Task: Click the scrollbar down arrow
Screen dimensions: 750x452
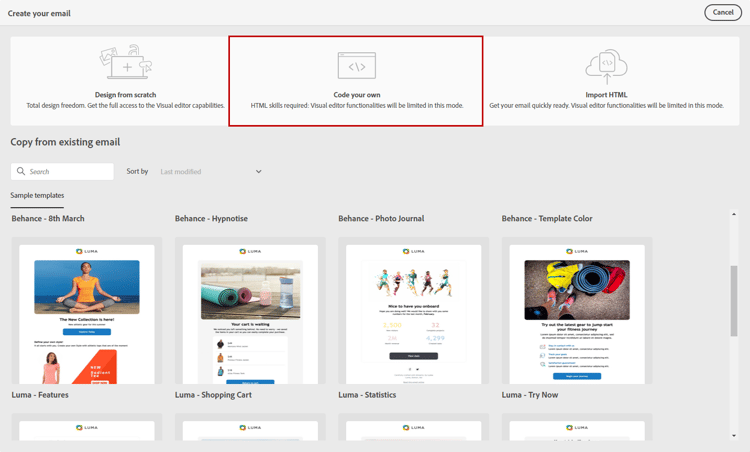Action: (x=734, y=436)
